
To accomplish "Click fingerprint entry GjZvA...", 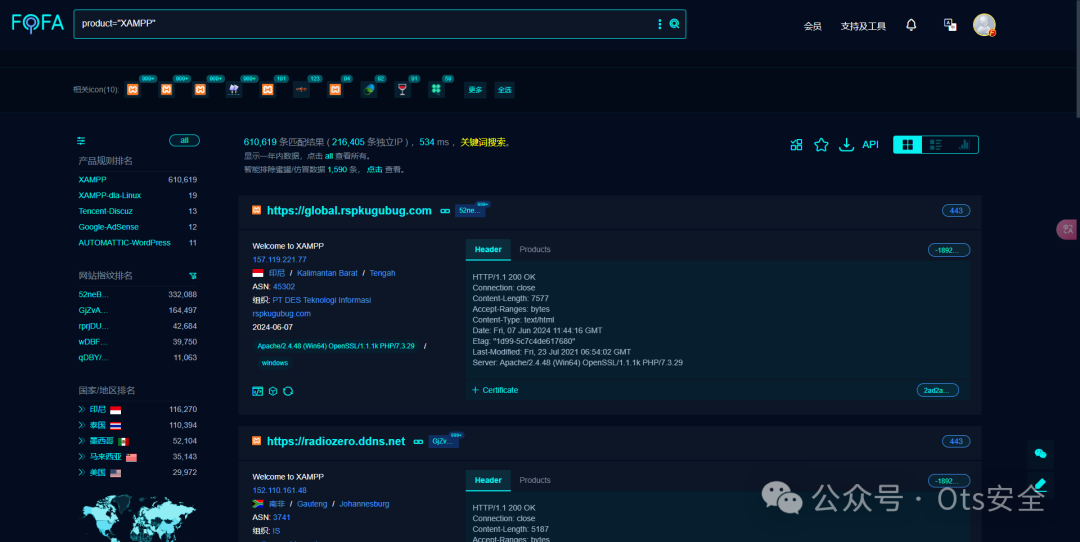I will (x=93, y=311).
